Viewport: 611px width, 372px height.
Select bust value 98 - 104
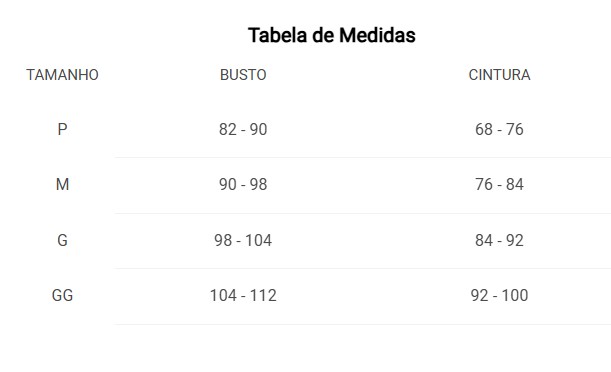pos(243,240)
